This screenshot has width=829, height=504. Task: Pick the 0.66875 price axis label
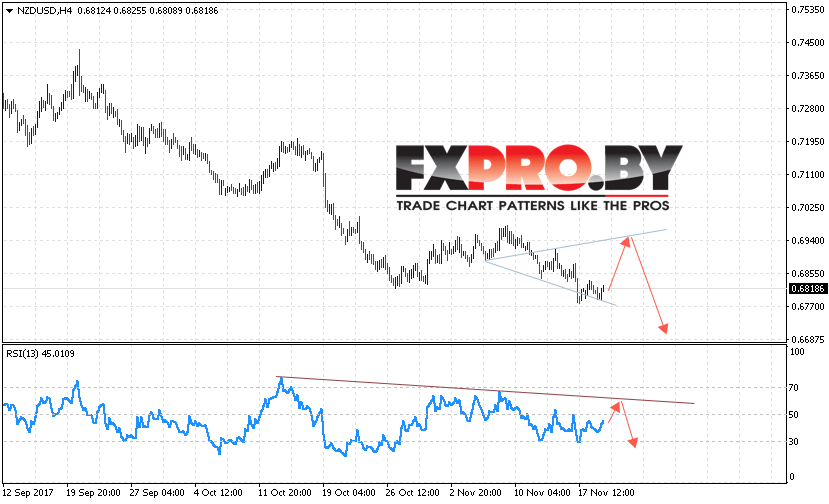click(808, 339)
